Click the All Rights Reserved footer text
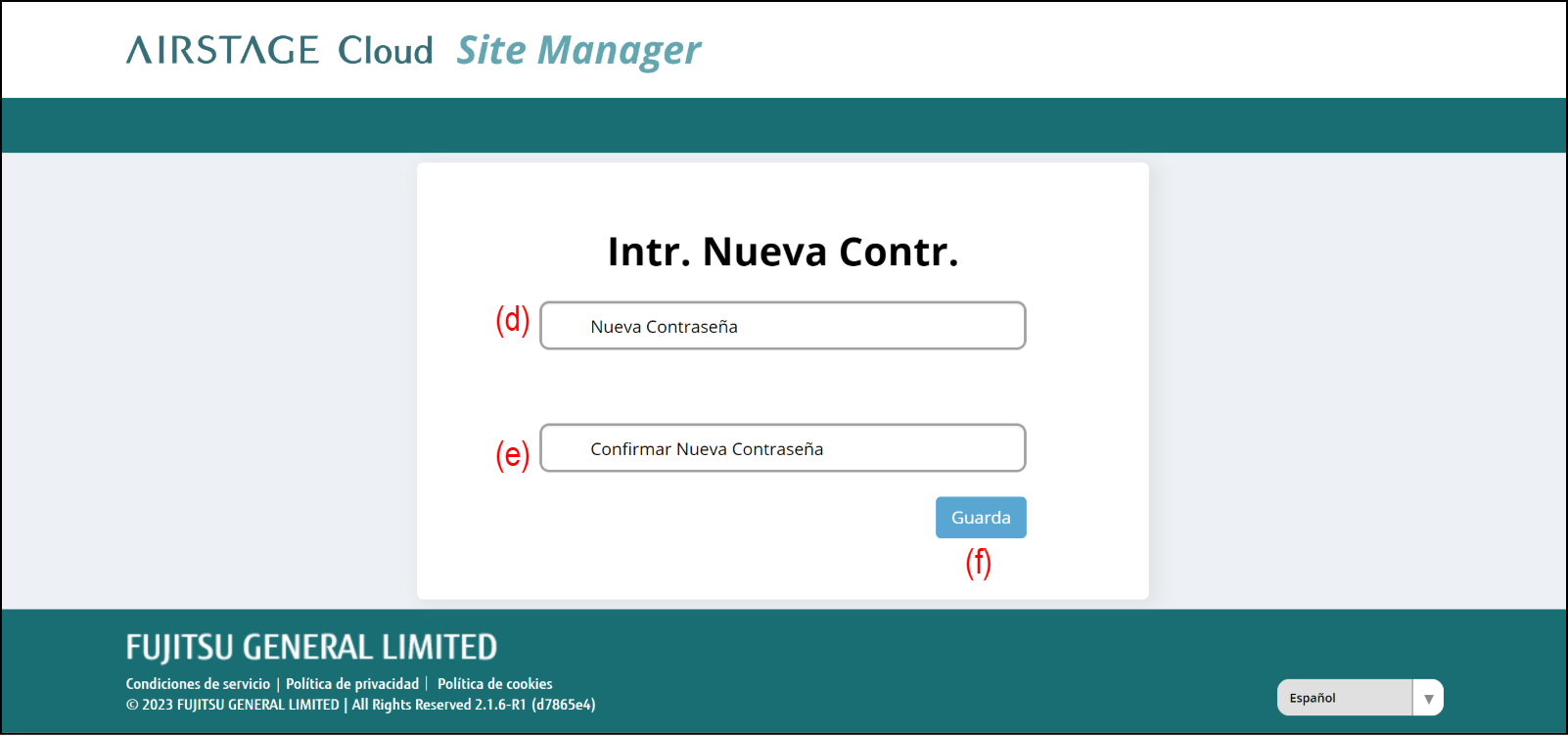 411,705
